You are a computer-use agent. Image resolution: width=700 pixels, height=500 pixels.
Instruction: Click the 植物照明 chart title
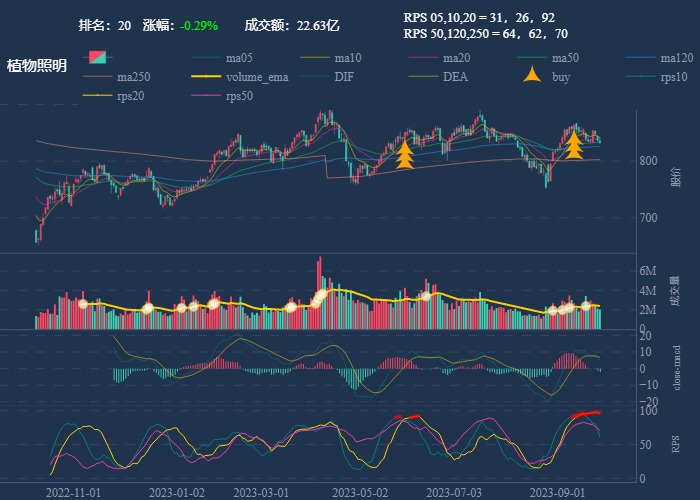point(37,66)
